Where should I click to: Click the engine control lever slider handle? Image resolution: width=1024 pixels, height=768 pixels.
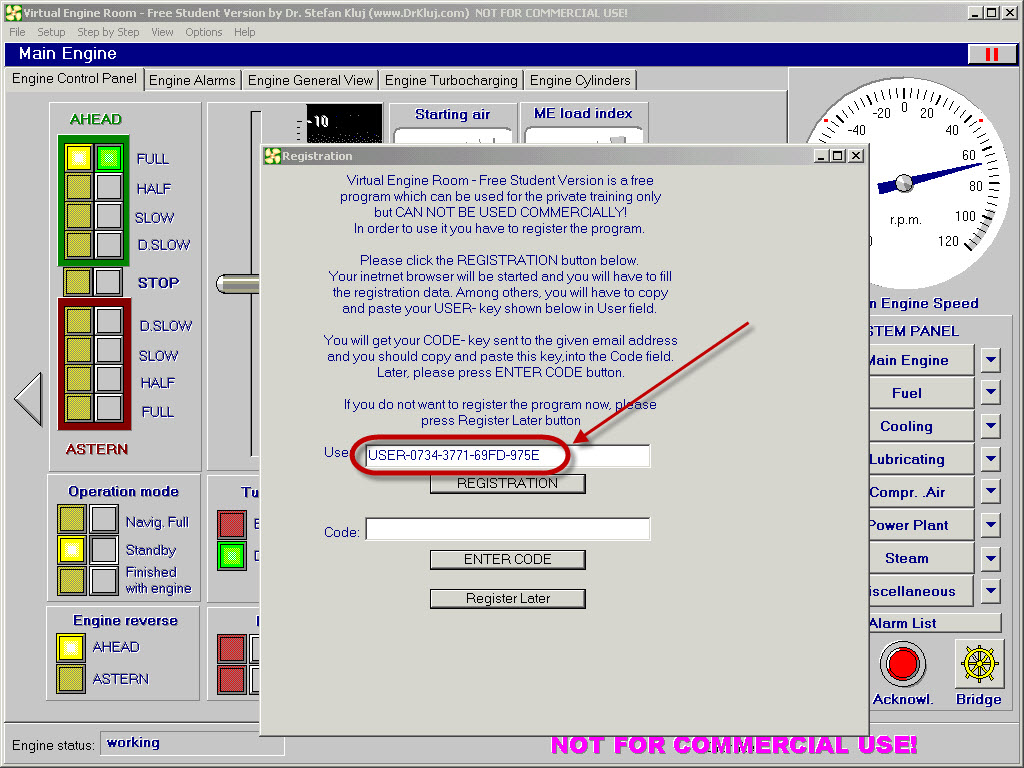point(238,284)
